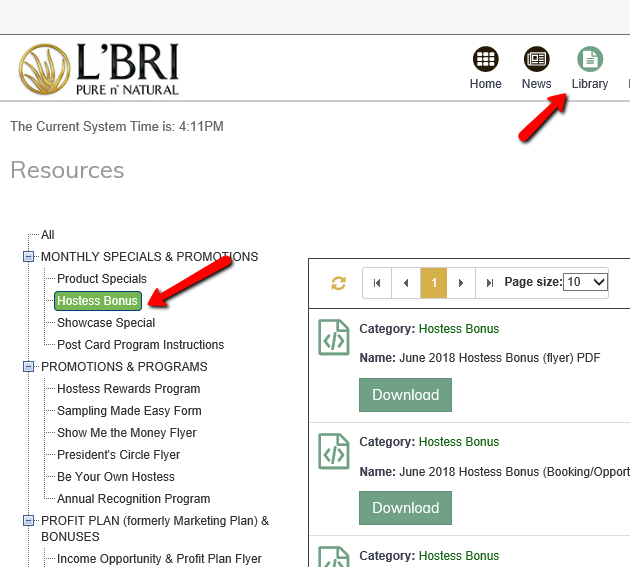This screenshot has width=630, height=567.
Task: Select Hostess Bonus in the tree
Action: (x=98, y=301)
